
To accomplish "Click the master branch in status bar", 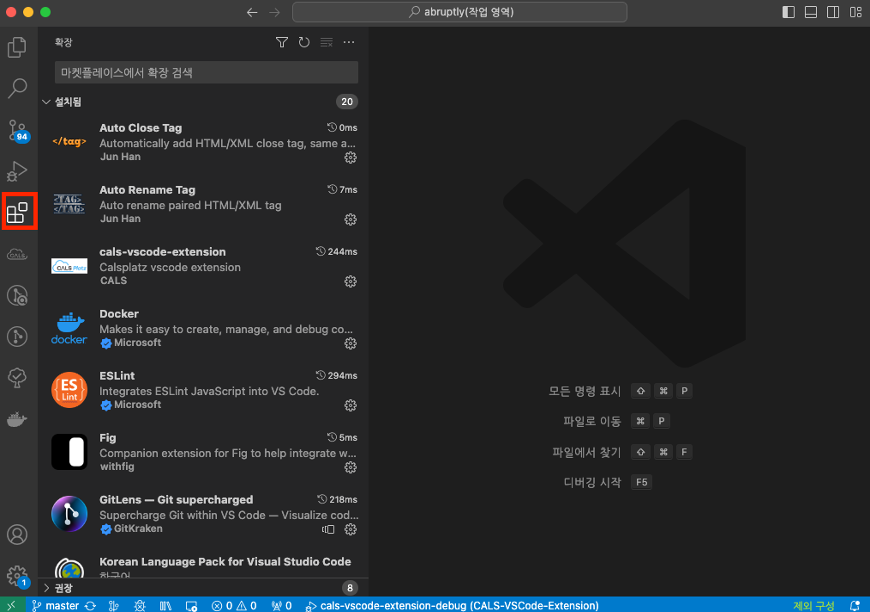I will point(55,606).
